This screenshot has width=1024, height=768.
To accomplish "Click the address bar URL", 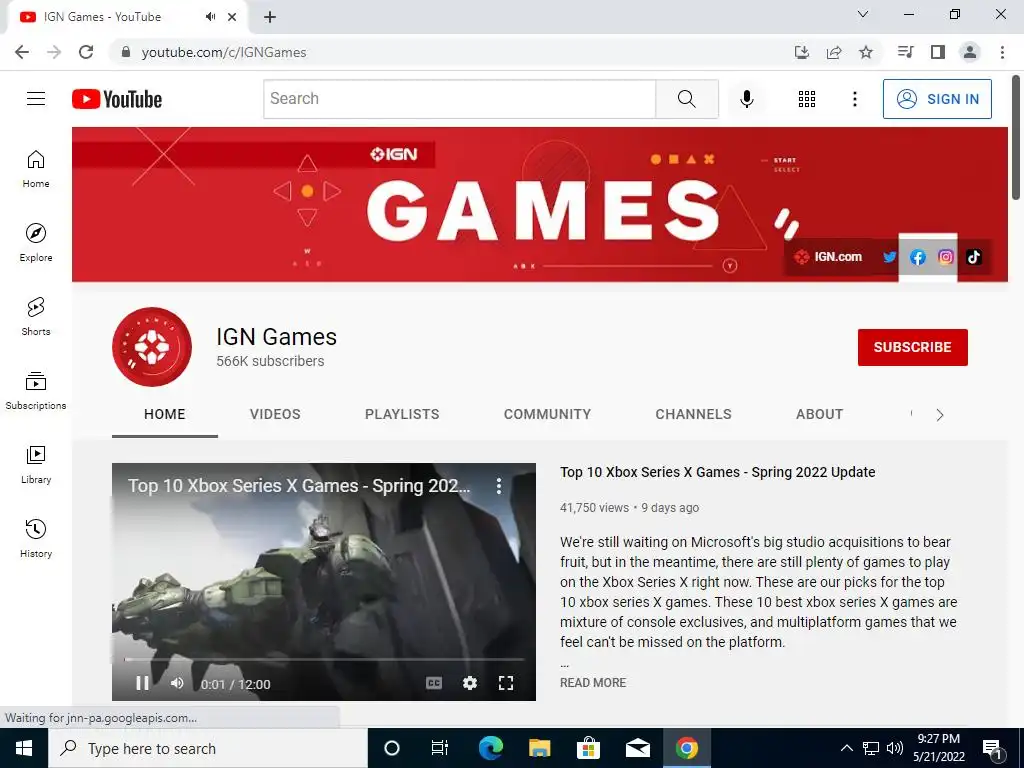I will click(x=224, y=52).
